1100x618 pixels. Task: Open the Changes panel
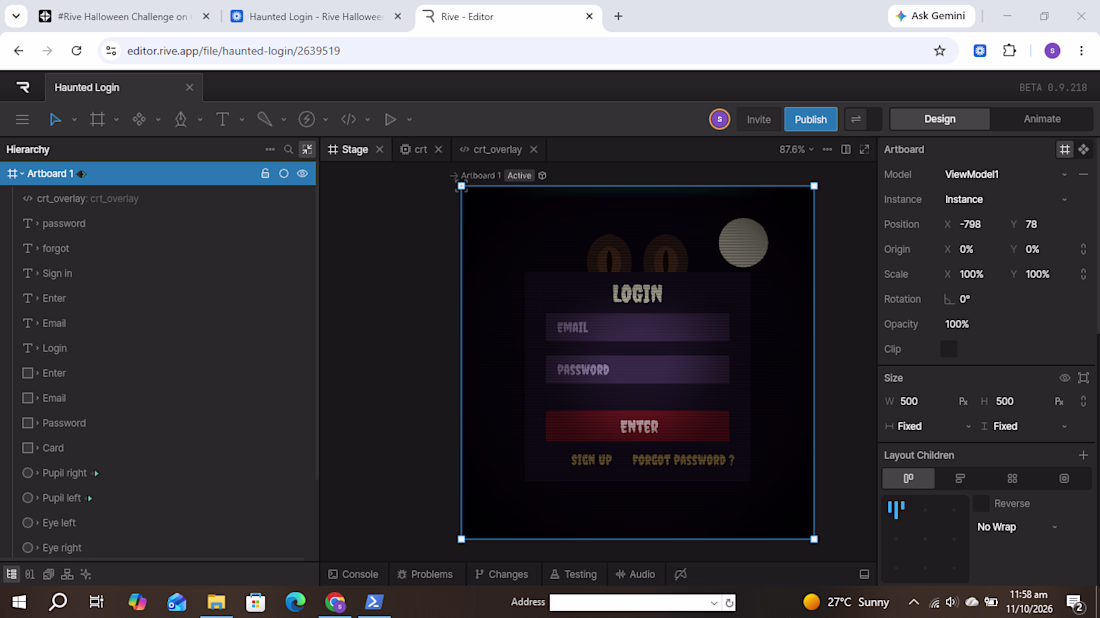tap(502, 575)
